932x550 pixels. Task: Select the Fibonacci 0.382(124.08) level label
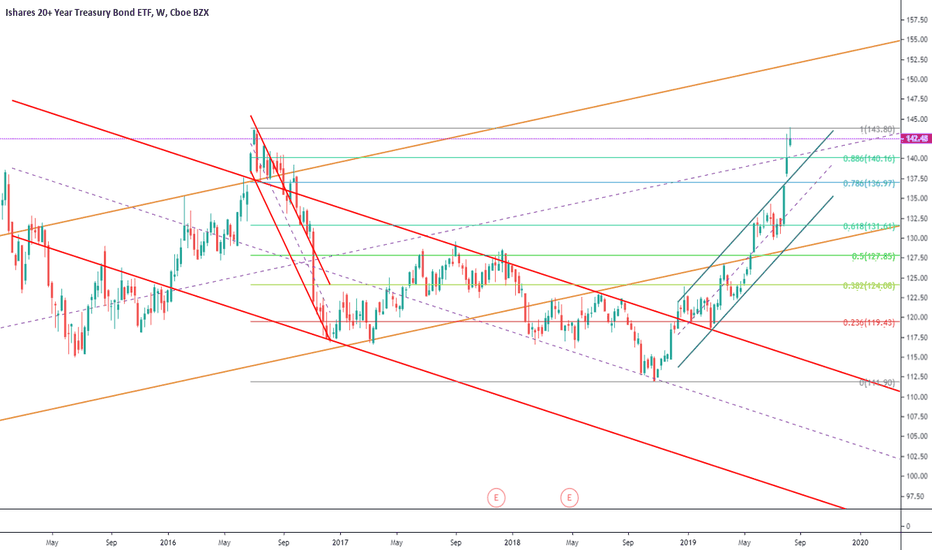pos(869,285)
